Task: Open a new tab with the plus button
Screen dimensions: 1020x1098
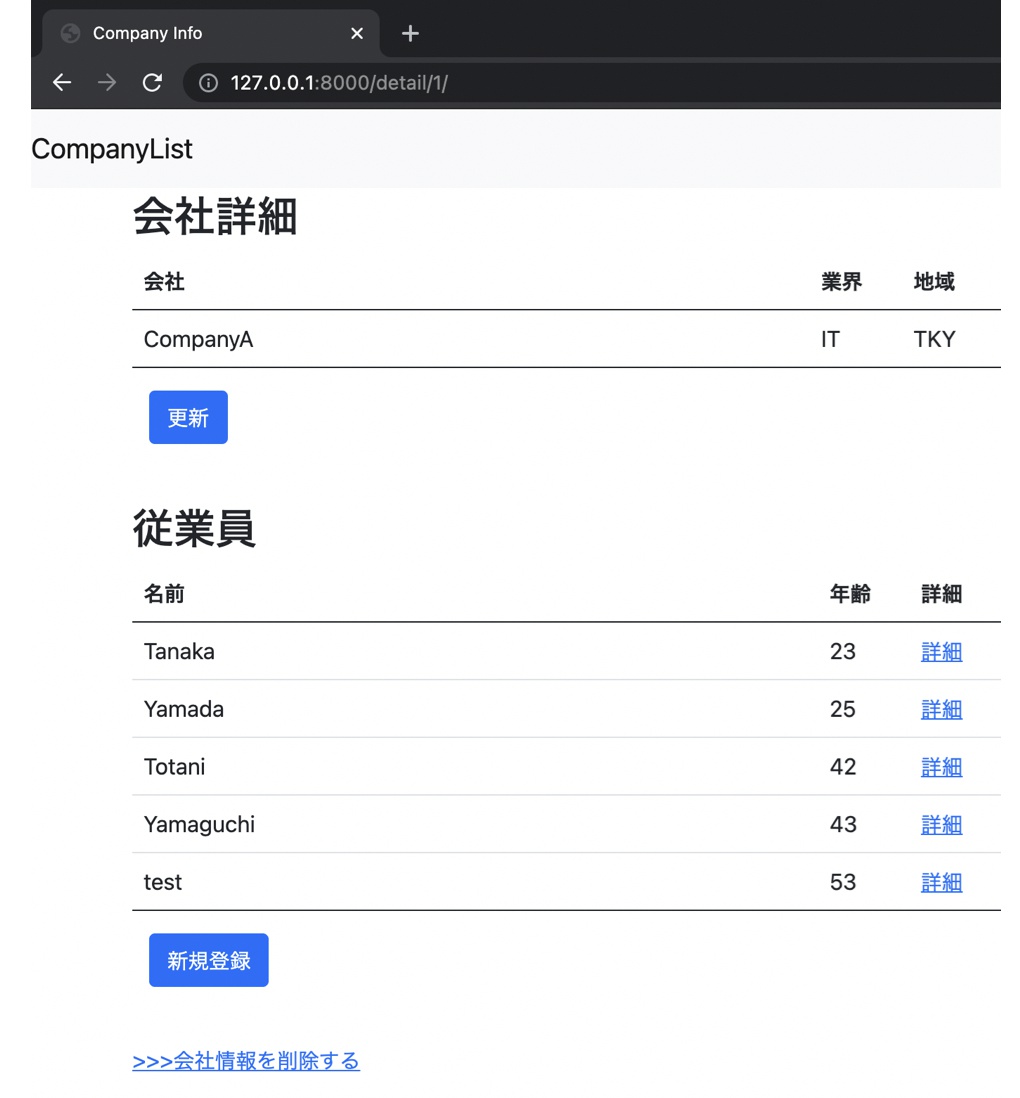Action: (x=410, y=33)
